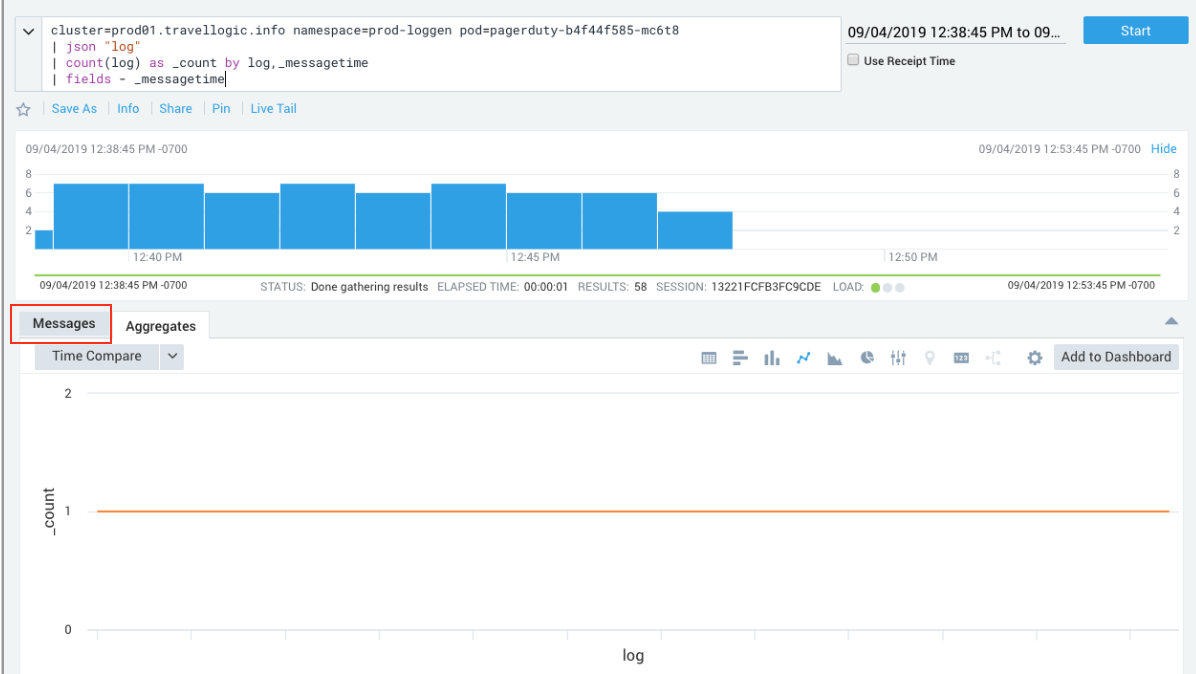This screenshot has width=1196, height=674.
Task: Click the time range input field
Action: pos(955,32)
